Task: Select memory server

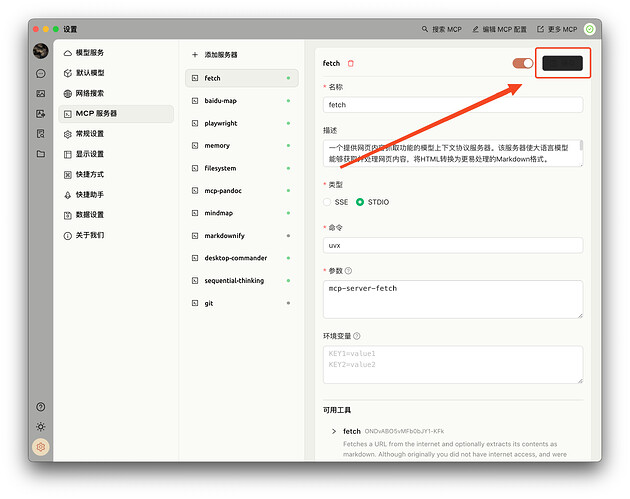Action: coord(241,145)
